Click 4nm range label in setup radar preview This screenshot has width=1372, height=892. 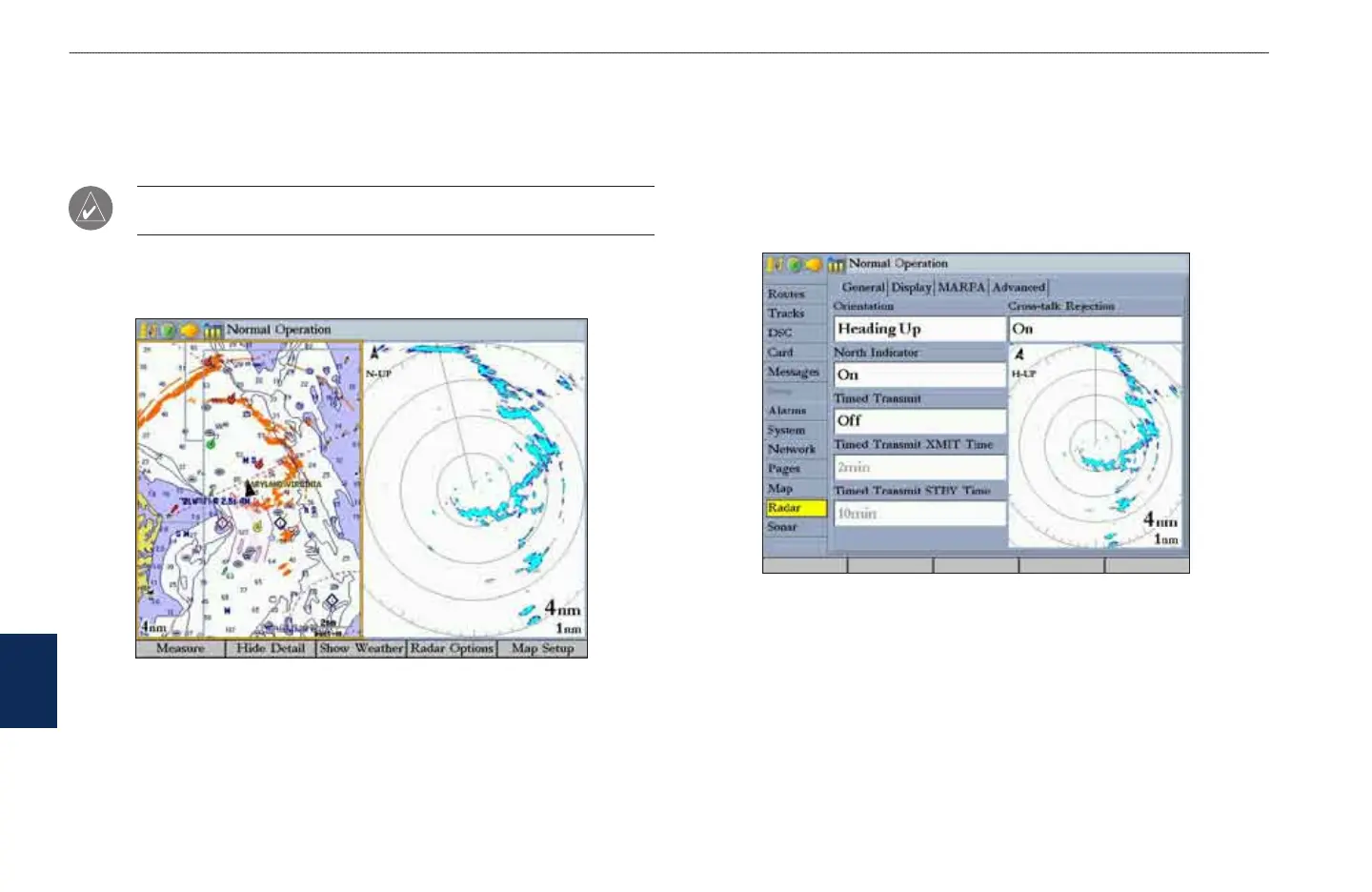(x=1160, y=520)
